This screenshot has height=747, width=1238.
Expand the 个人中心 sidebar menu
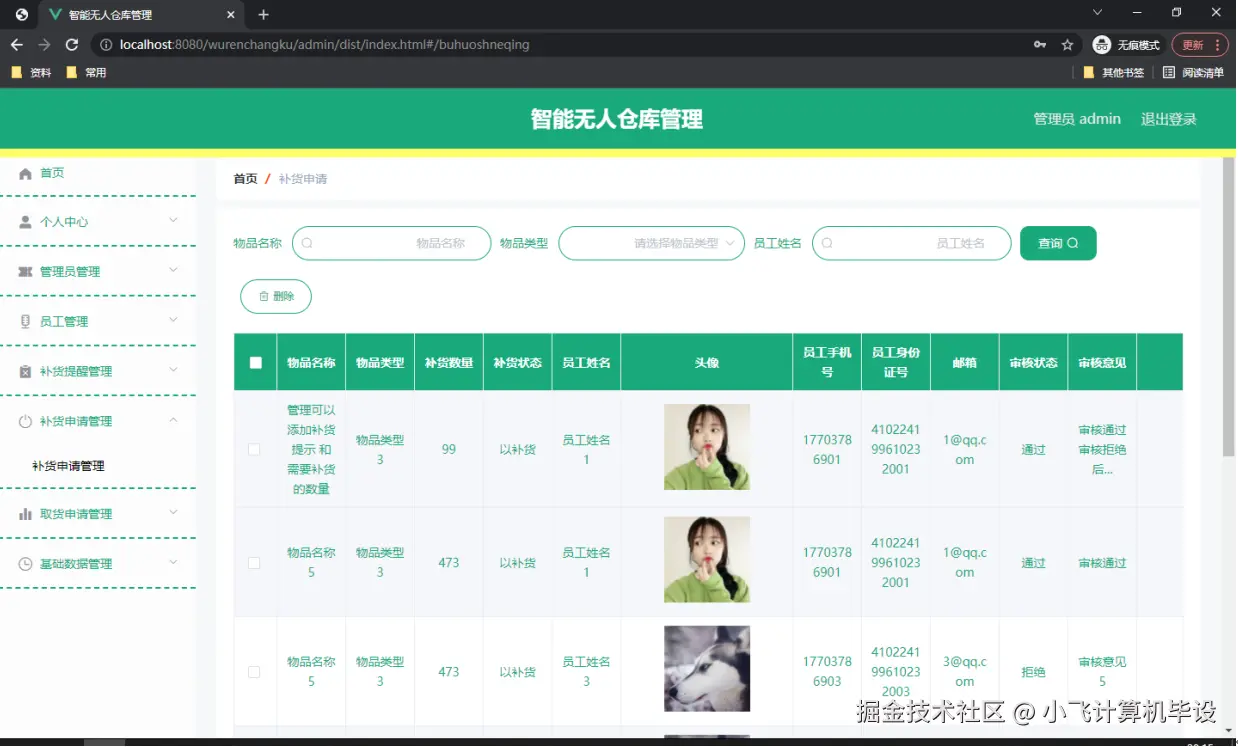pyautogui.click(x=173, y=221)
